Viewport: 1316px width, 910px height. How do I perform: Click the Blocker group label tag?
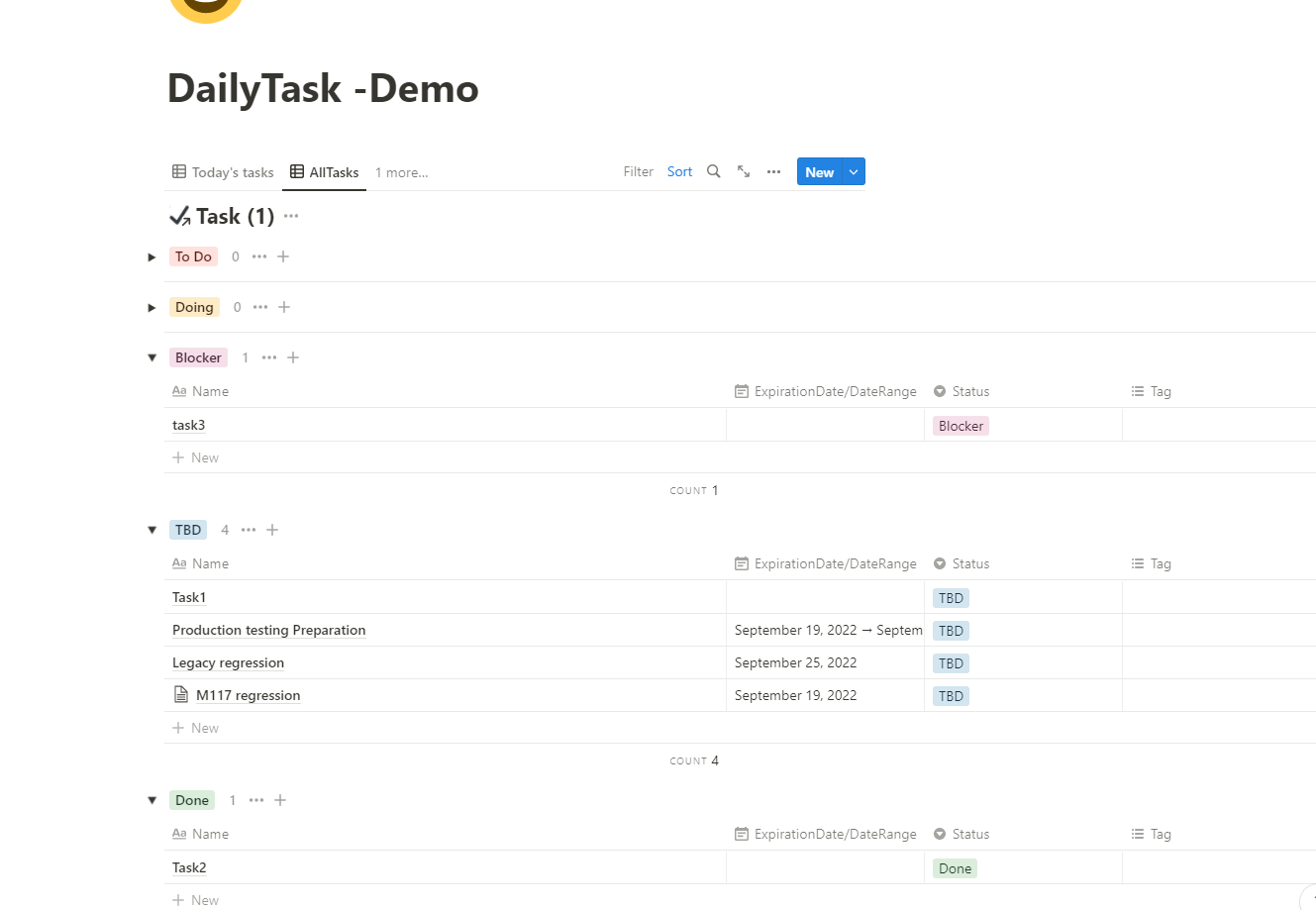pyautogui.click(x=198, y=357)
